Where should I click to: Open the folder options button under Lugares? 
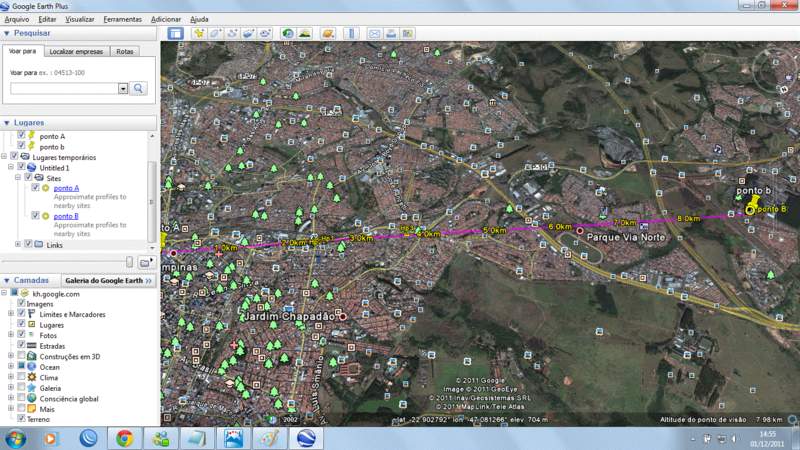(145, 262)
